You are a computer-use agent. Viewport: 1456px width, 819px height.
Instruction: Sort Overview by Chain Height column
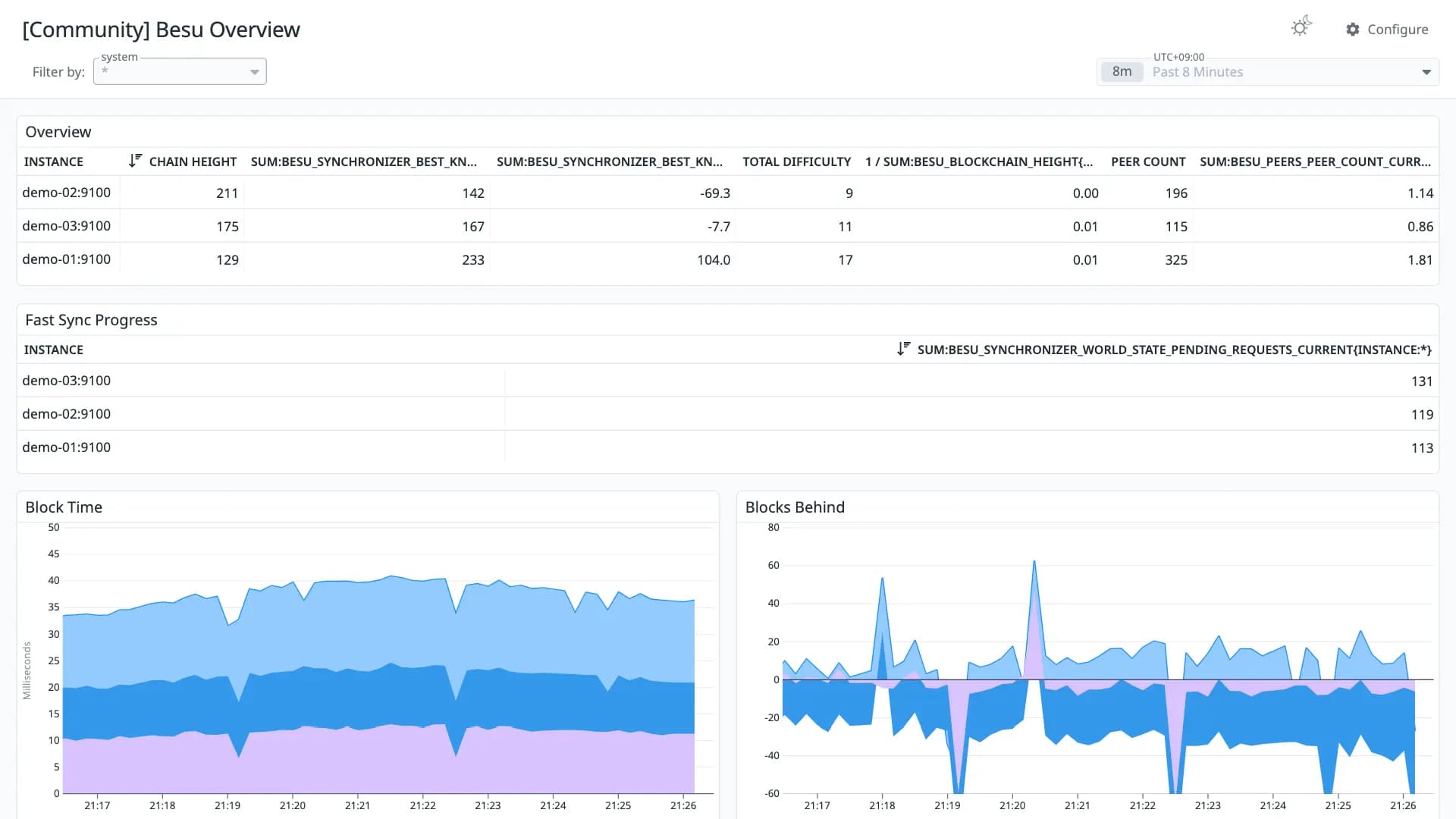click(193, 162)
